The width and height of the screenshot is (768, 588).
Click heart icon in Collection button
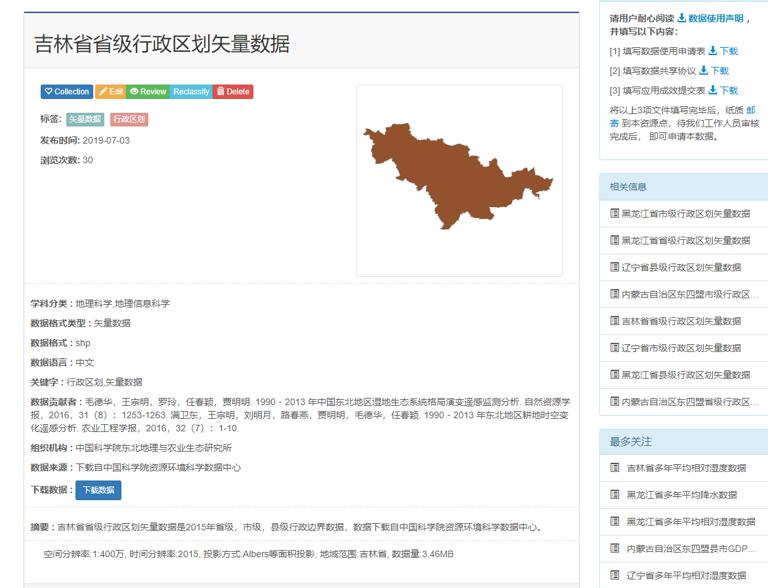(48, 91)
